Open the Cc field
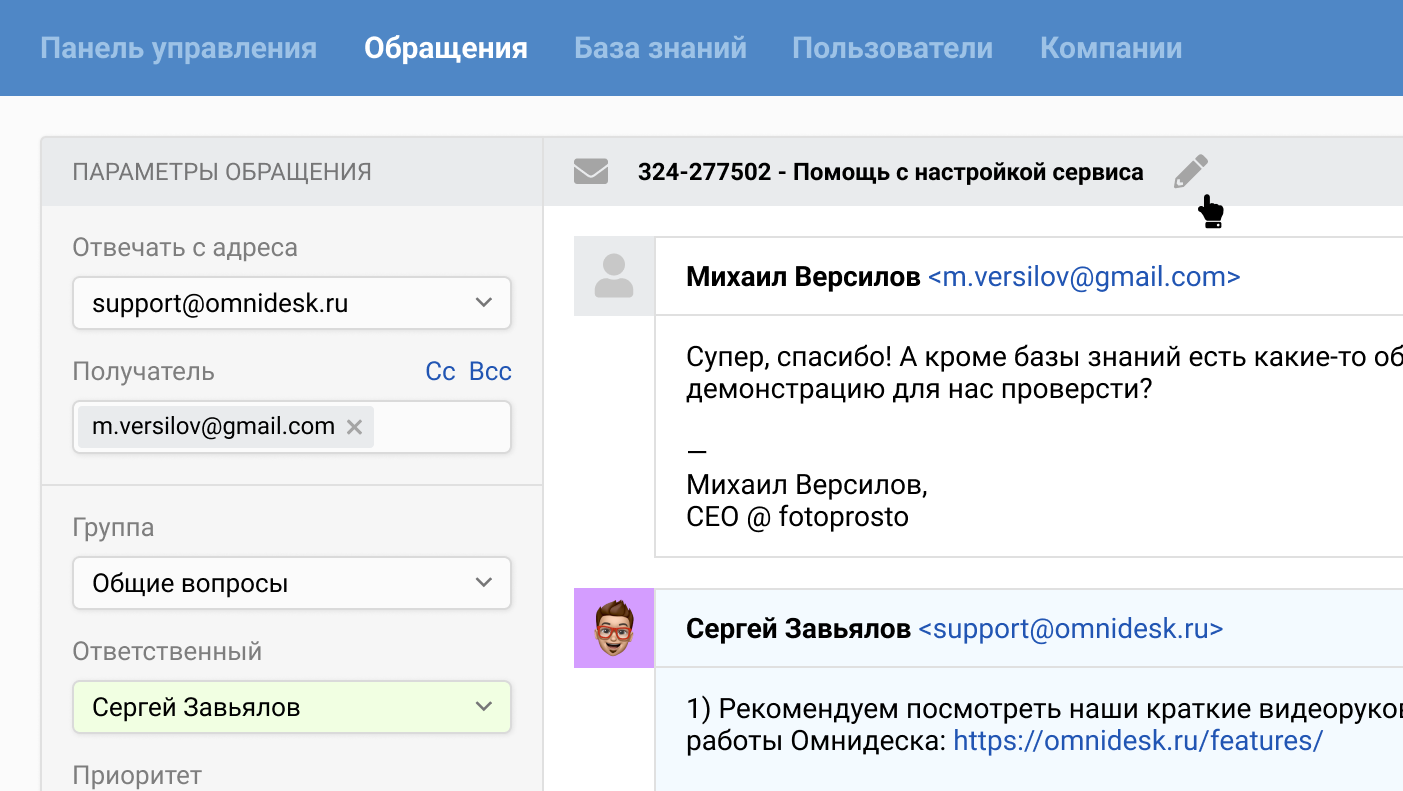The width and height of the screenshot is (1403, 791). coord(440,371)
